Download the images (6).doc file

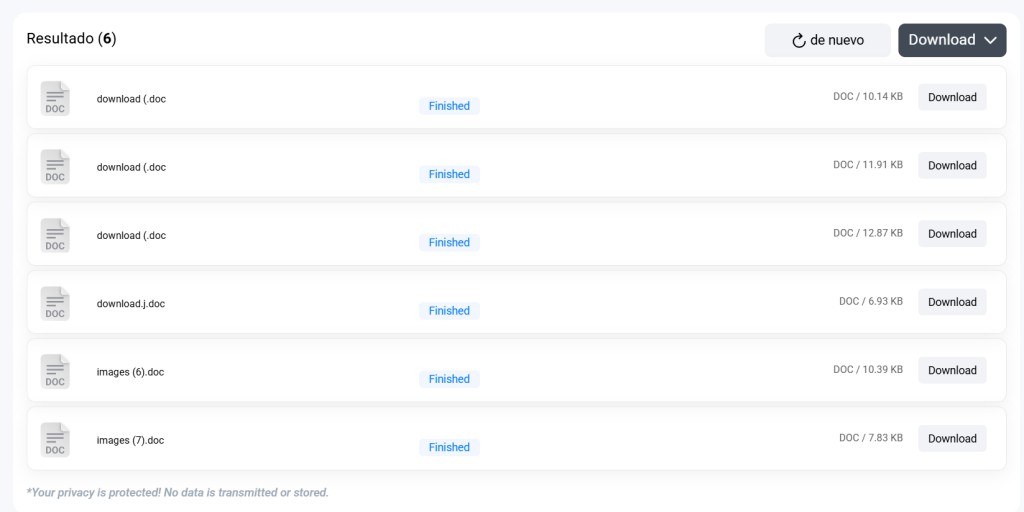tap(952, 370)
